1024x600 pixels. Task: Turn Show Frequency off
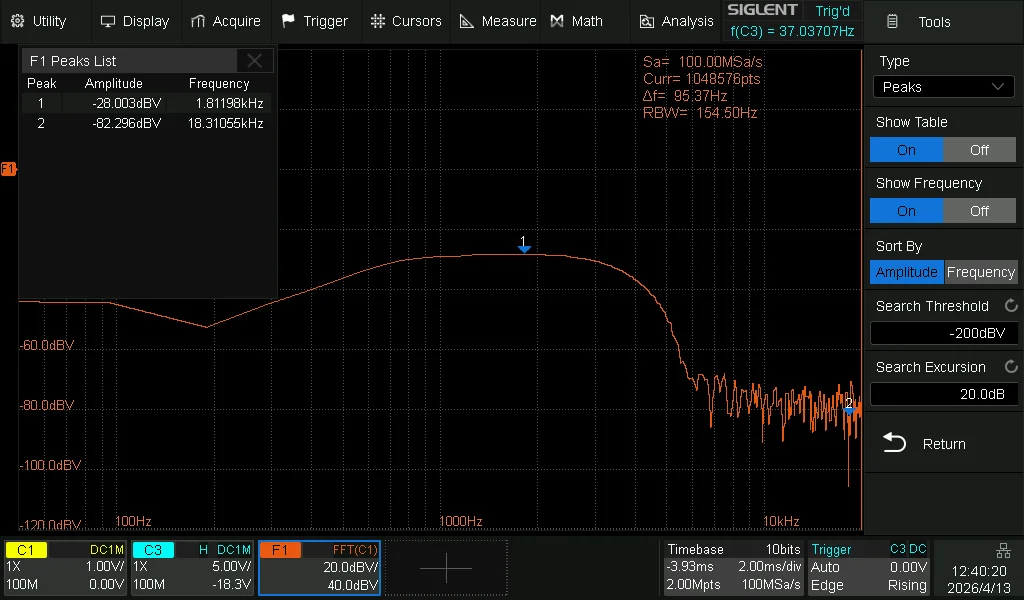click(x=979, y=211)
